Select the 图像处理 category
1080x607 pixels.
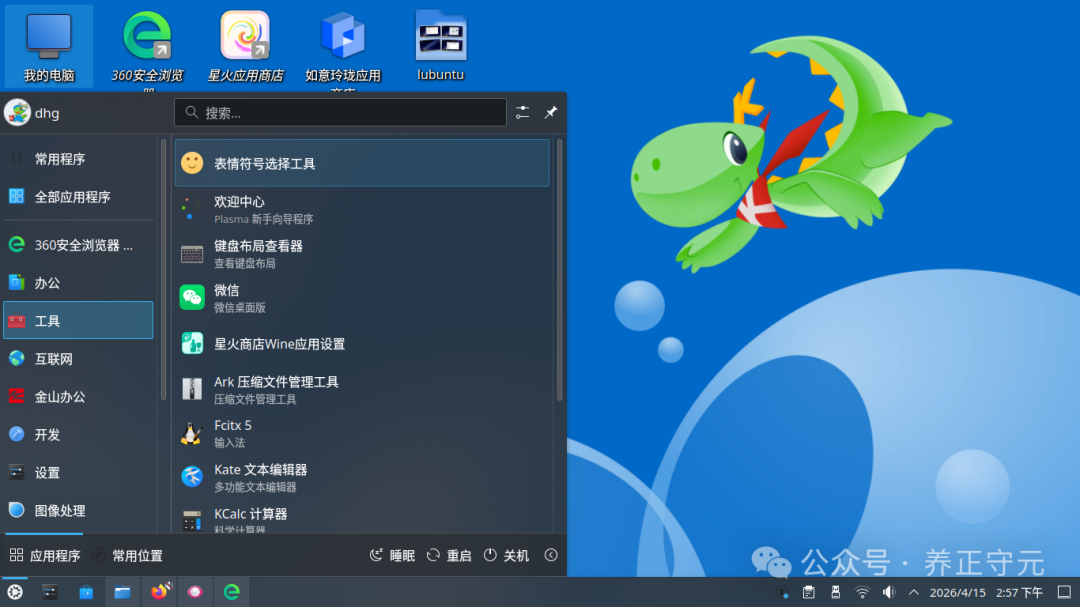click(x=78, y=511)
